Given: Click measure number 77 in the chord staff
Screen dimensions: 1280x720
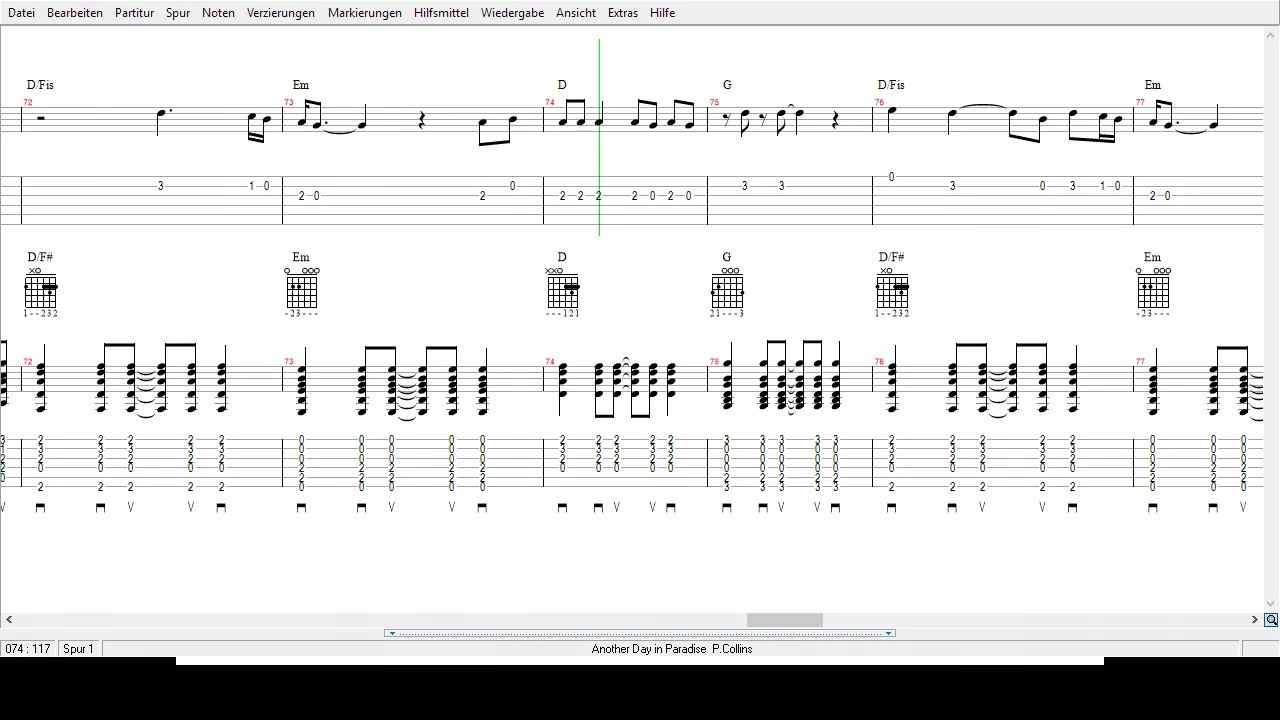Looking at the screenshot, I should point(1141,361).
